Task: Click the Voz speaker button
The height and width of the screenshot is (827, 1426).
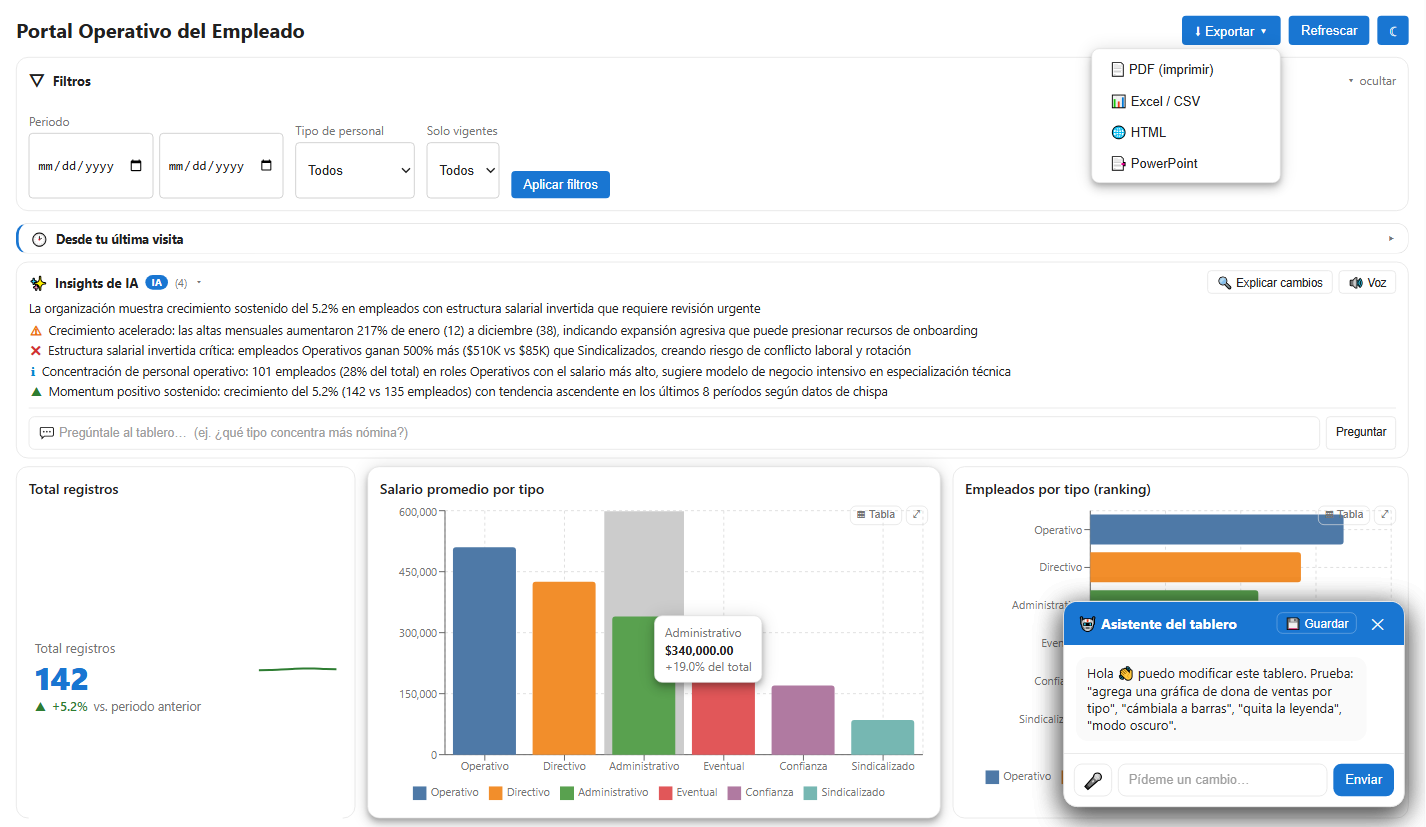Action: tap(1367, 283)
